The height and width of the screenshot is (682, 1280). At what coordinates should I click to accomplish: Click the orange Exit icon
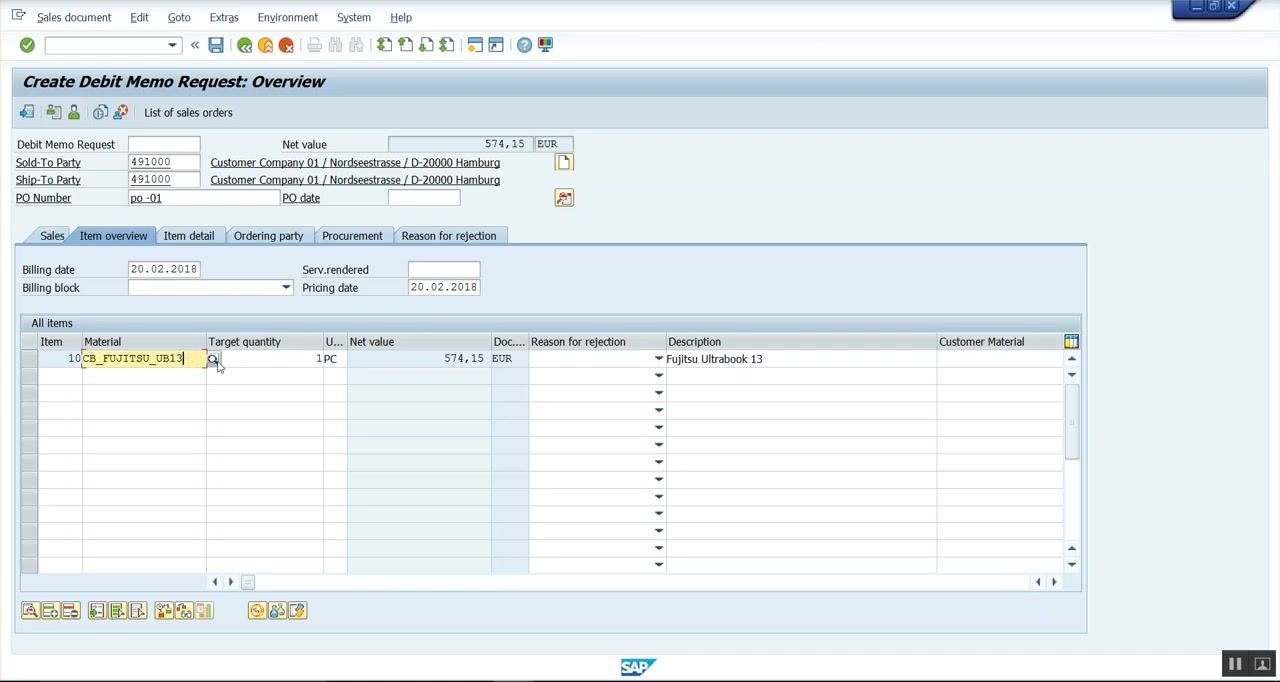(x=265, y=45)
